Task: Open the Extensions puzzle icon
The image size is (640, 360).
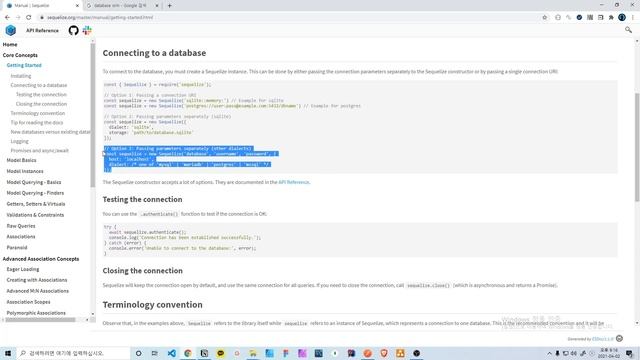Action: pyautogui.click(x=611, y=18)
